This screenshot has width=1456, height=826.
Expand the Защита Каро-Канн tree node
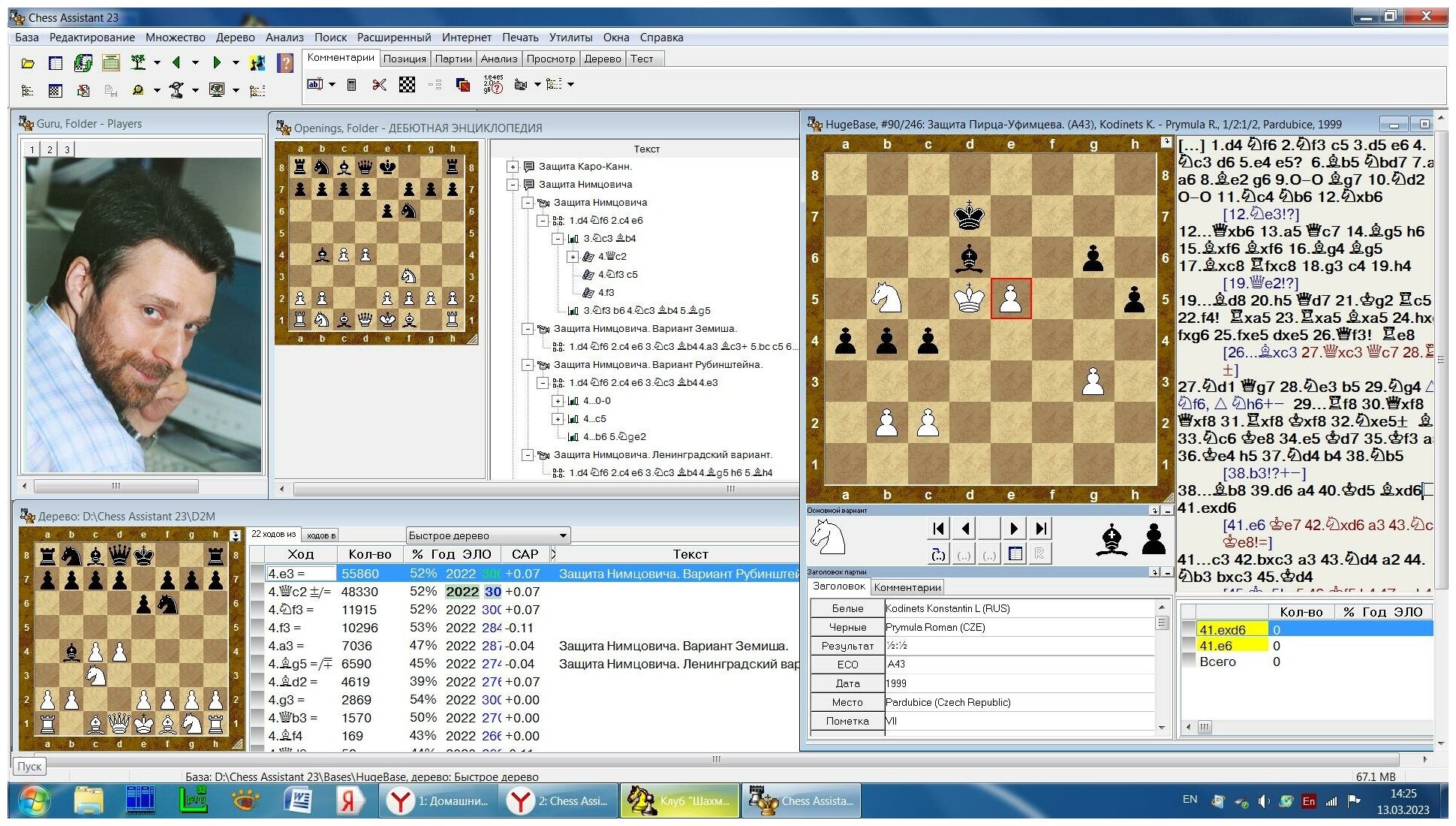coord(513,167)
